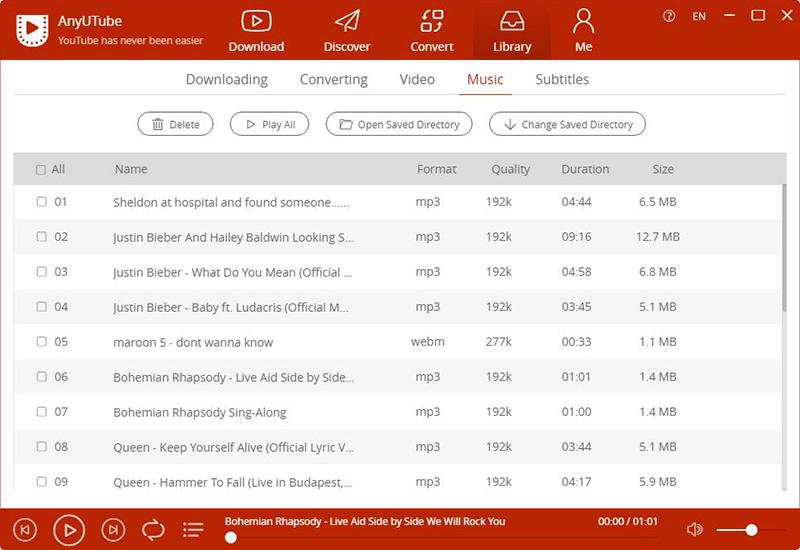This screenshot has height=550, width=800.
Task: Check the box for track 06
Action: [42, 377]
